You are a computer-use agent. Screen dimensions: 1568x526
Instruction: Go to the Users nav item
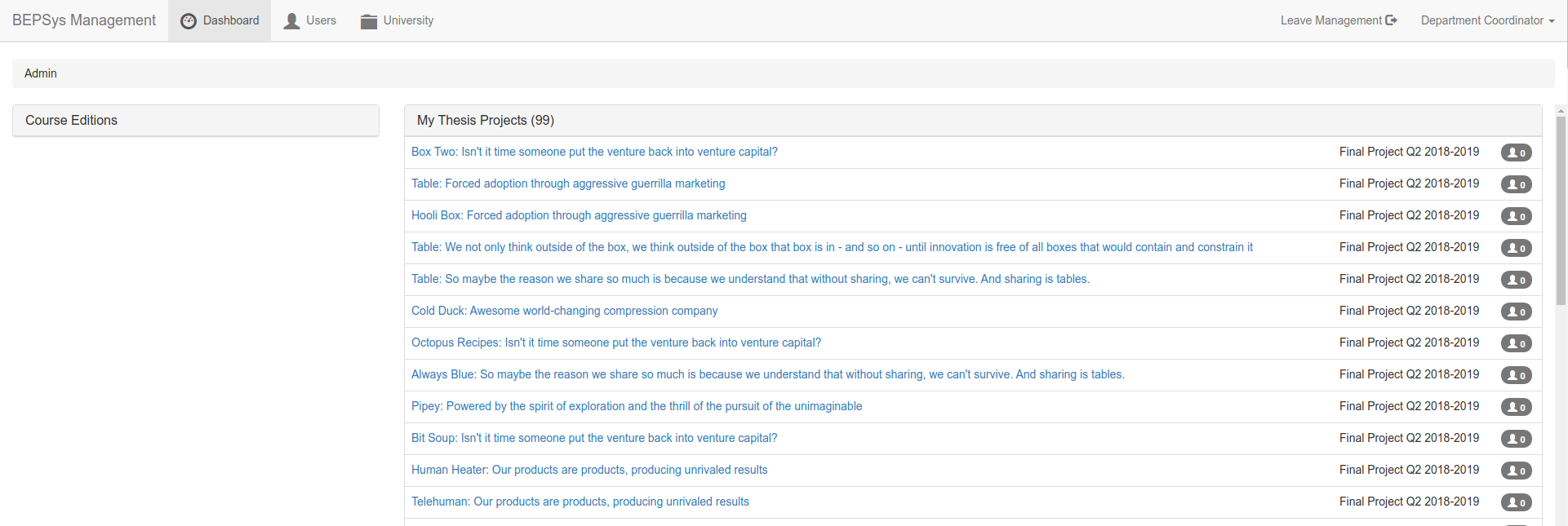tap(309, 20)
